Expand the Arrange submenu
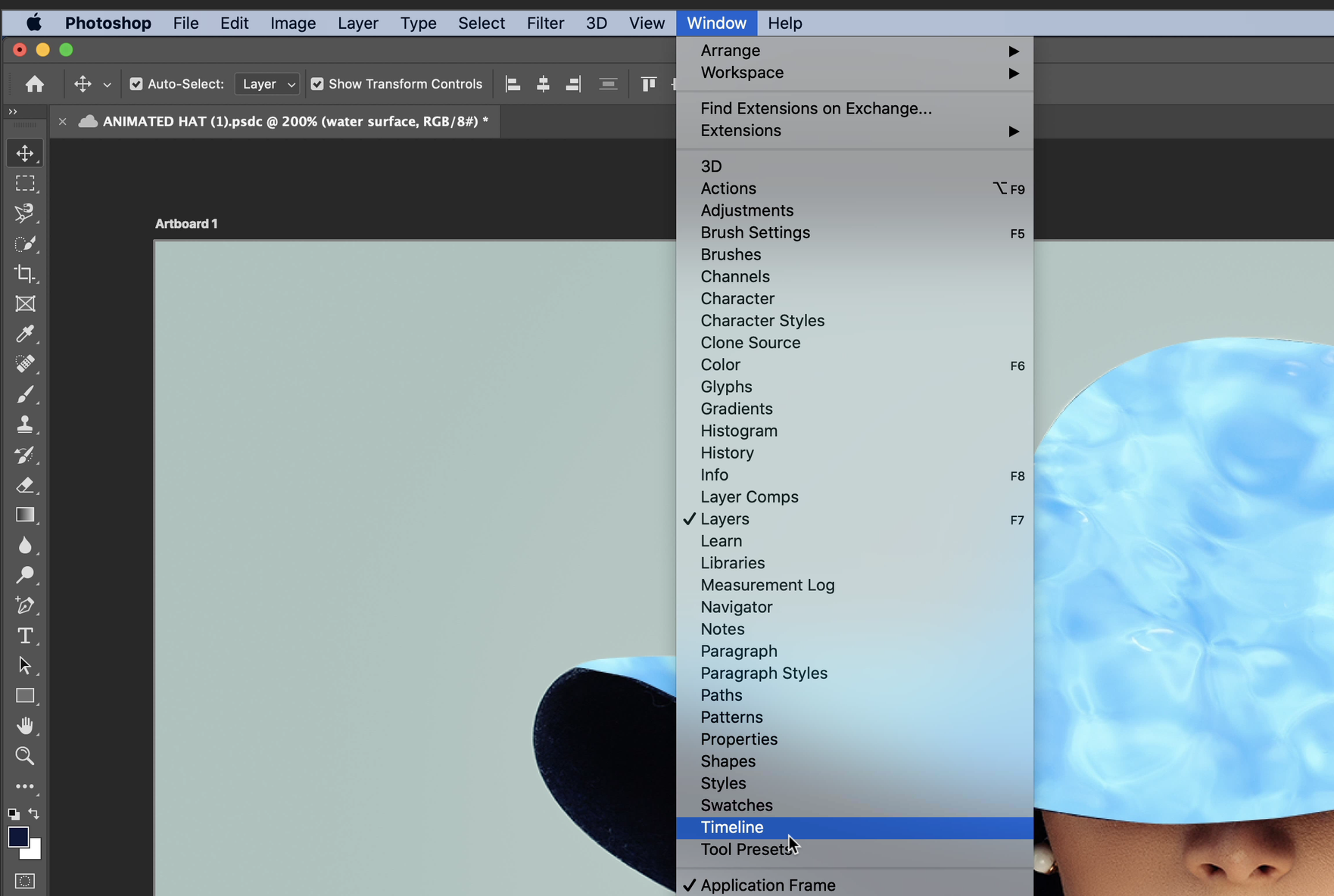 tap(855, 51)
